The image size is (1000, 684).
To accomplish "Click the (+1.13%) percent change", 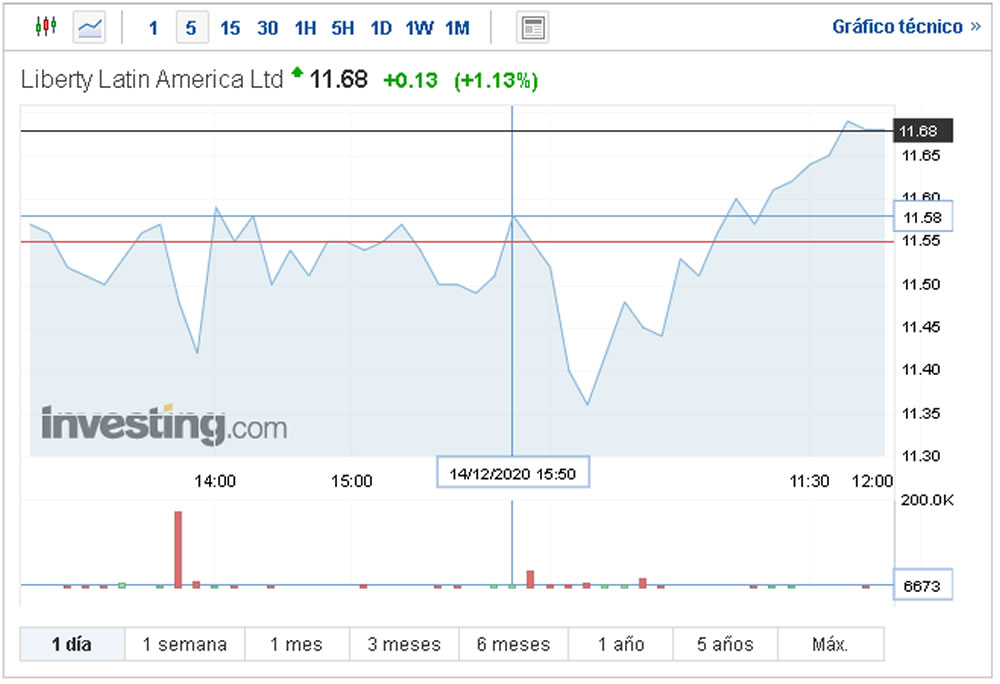I will [496, 80].
